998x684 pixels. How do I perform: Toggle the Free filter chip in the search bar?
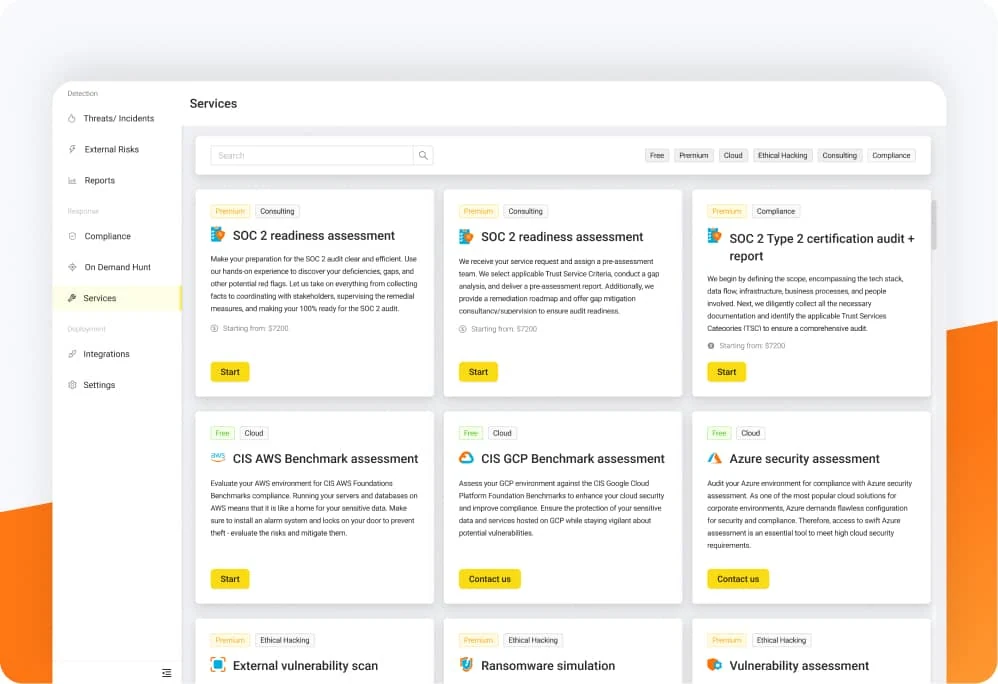[x=657, y=155]
